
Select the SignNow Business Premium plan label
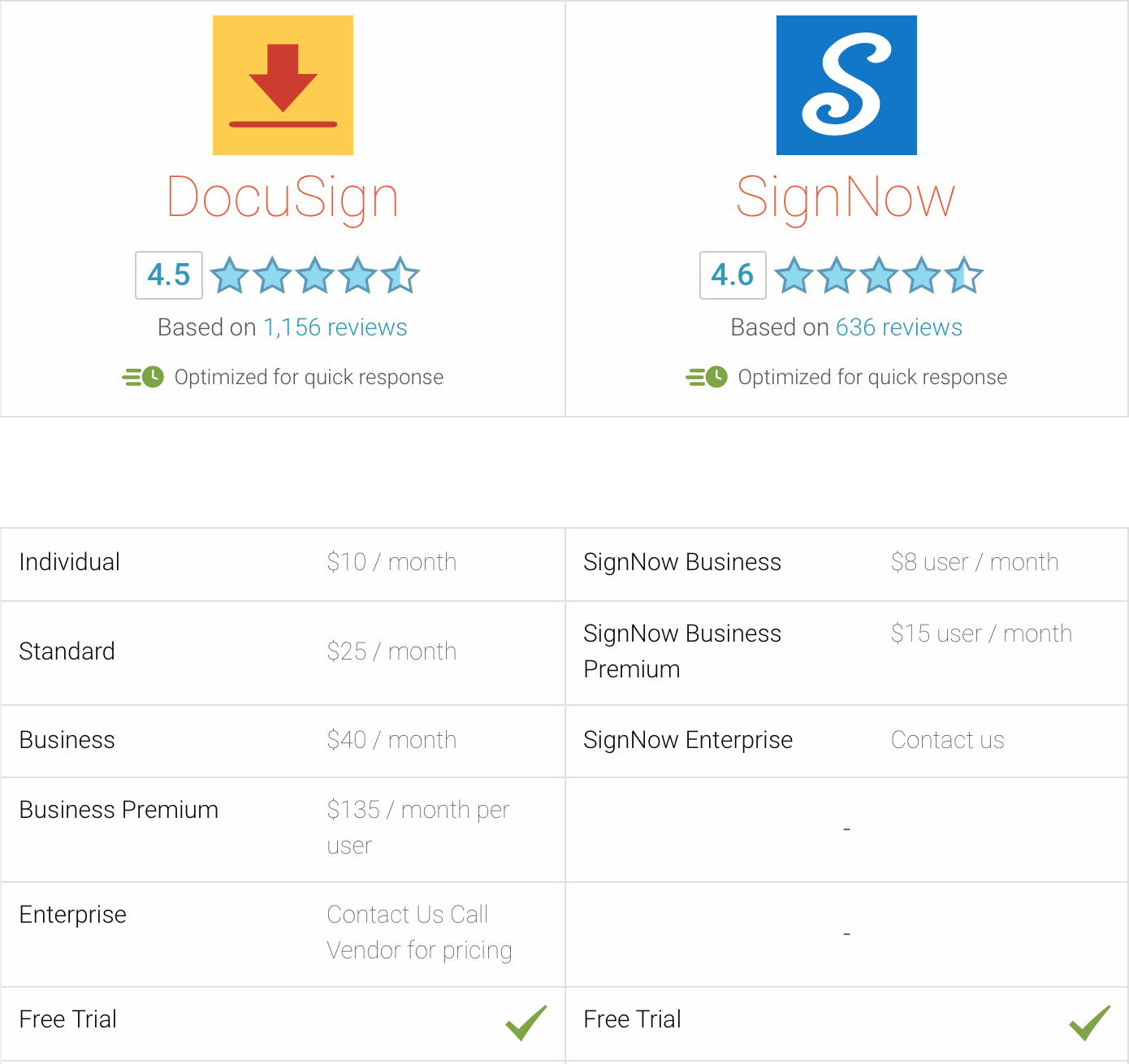681,651
